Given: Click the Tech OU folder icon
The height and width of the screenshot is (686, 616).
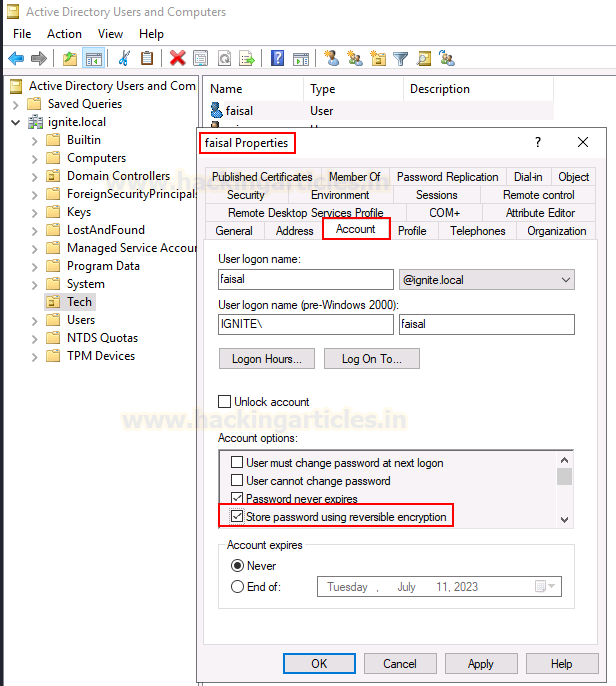Looking at the screenshot, I should coord(53,302).
